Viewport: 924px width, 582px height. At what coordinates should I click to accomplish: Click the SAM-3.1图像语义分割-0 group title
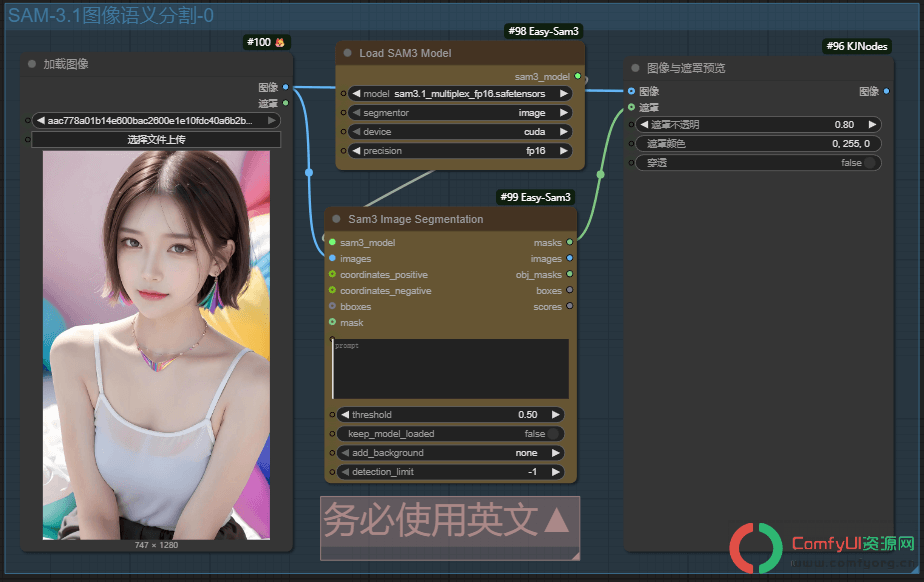tap(111, 15)
